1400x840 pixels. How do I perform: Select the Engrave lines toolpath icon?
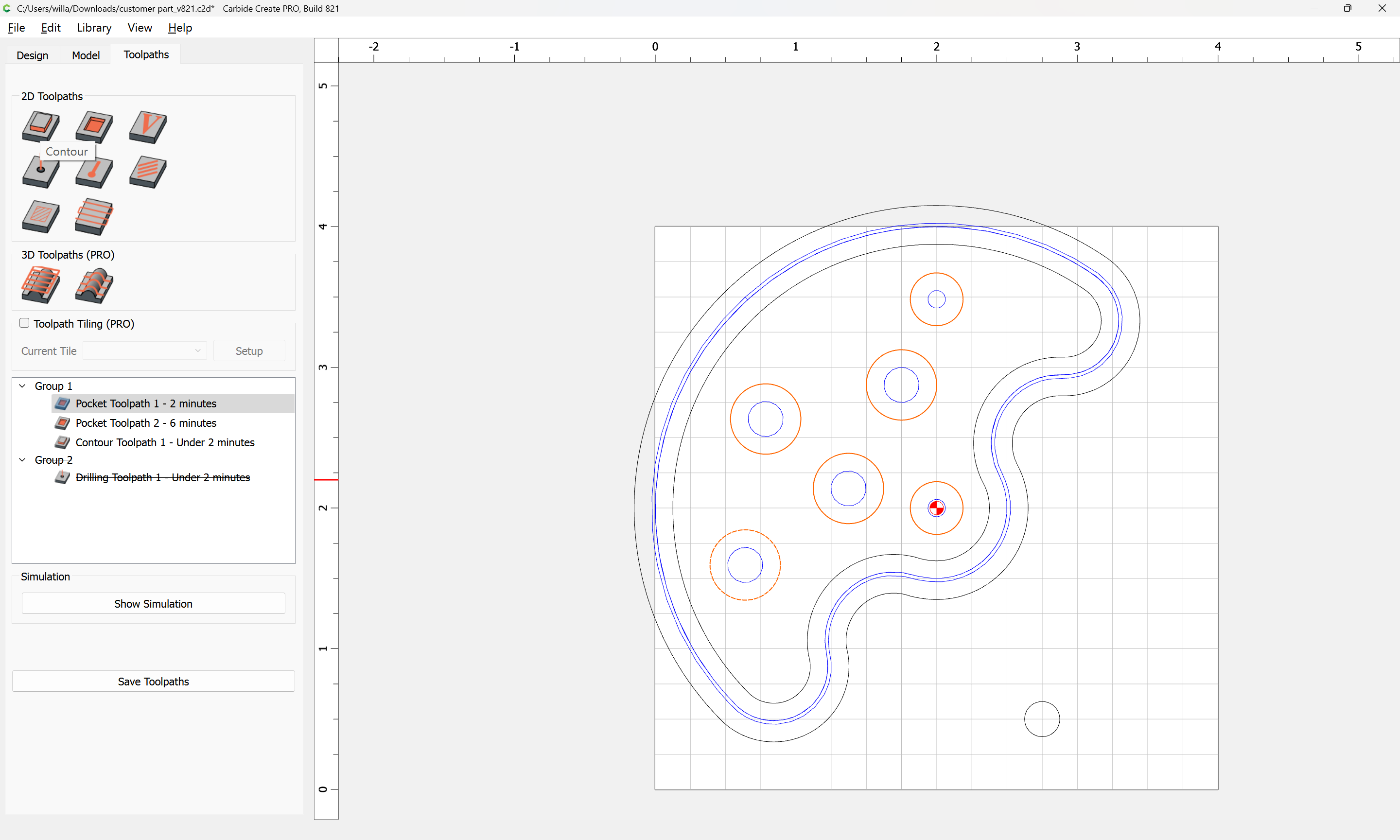pyautogui.click(x=148, y=172)
